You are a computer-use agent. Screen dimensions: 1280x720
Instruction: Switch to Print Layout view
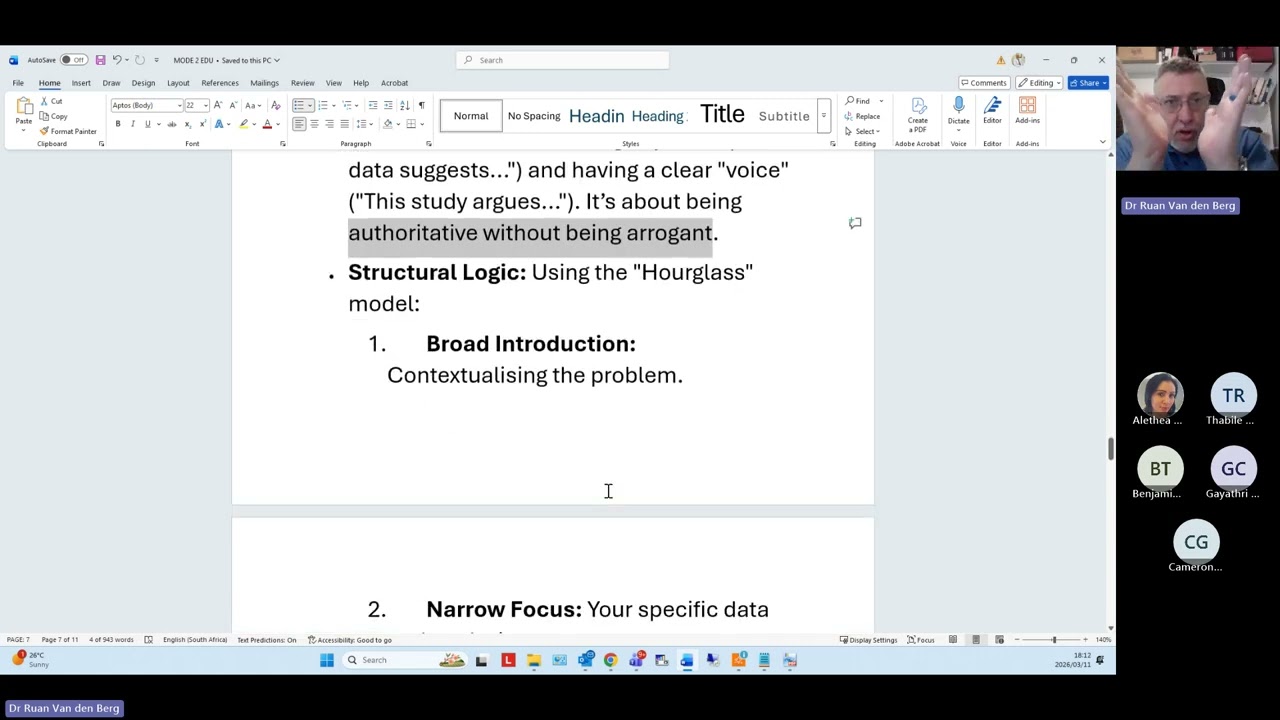976,640
